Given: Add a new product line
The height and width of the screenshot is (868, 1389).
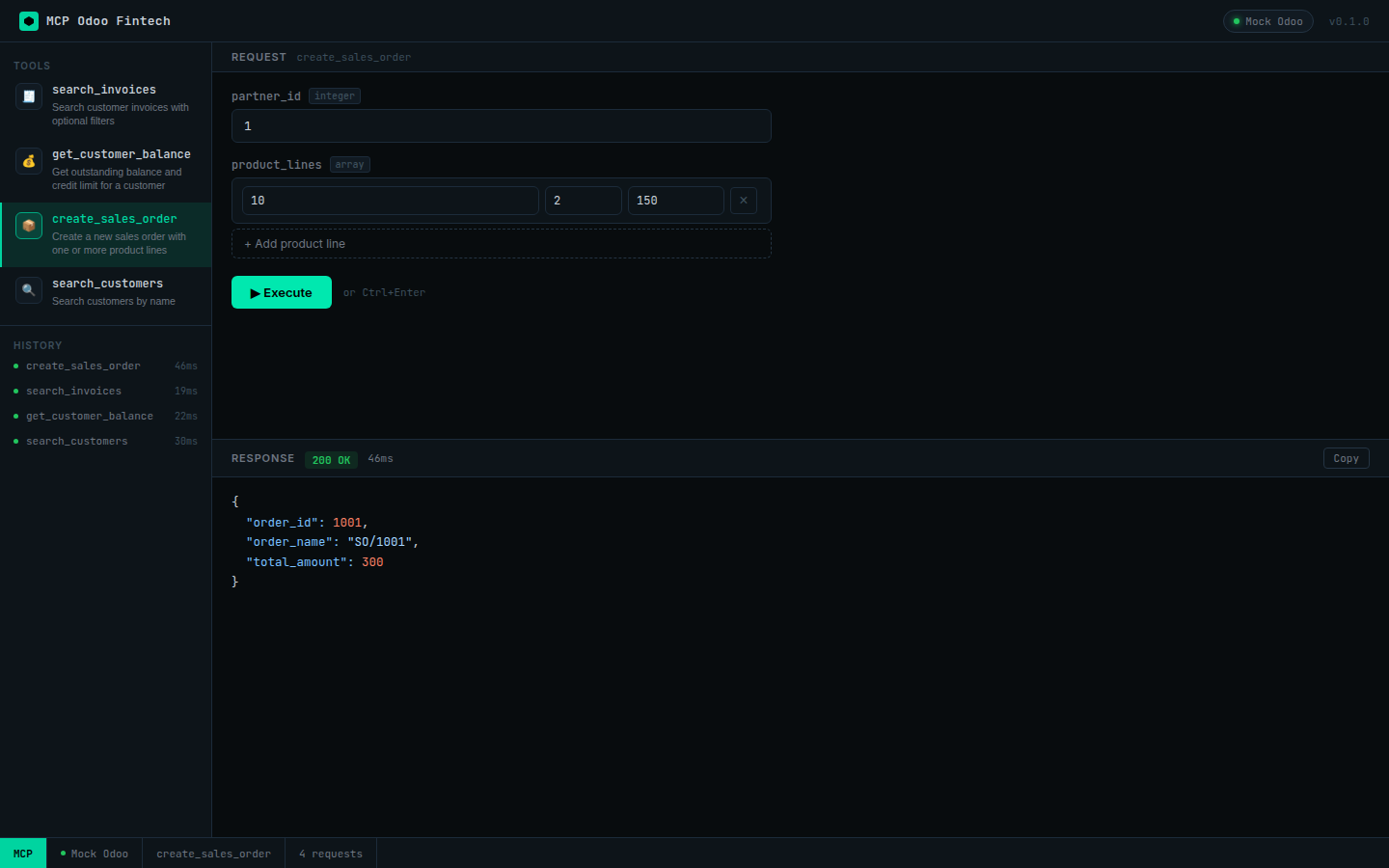Looking at the screenshot, I should (x=502, y=244).
